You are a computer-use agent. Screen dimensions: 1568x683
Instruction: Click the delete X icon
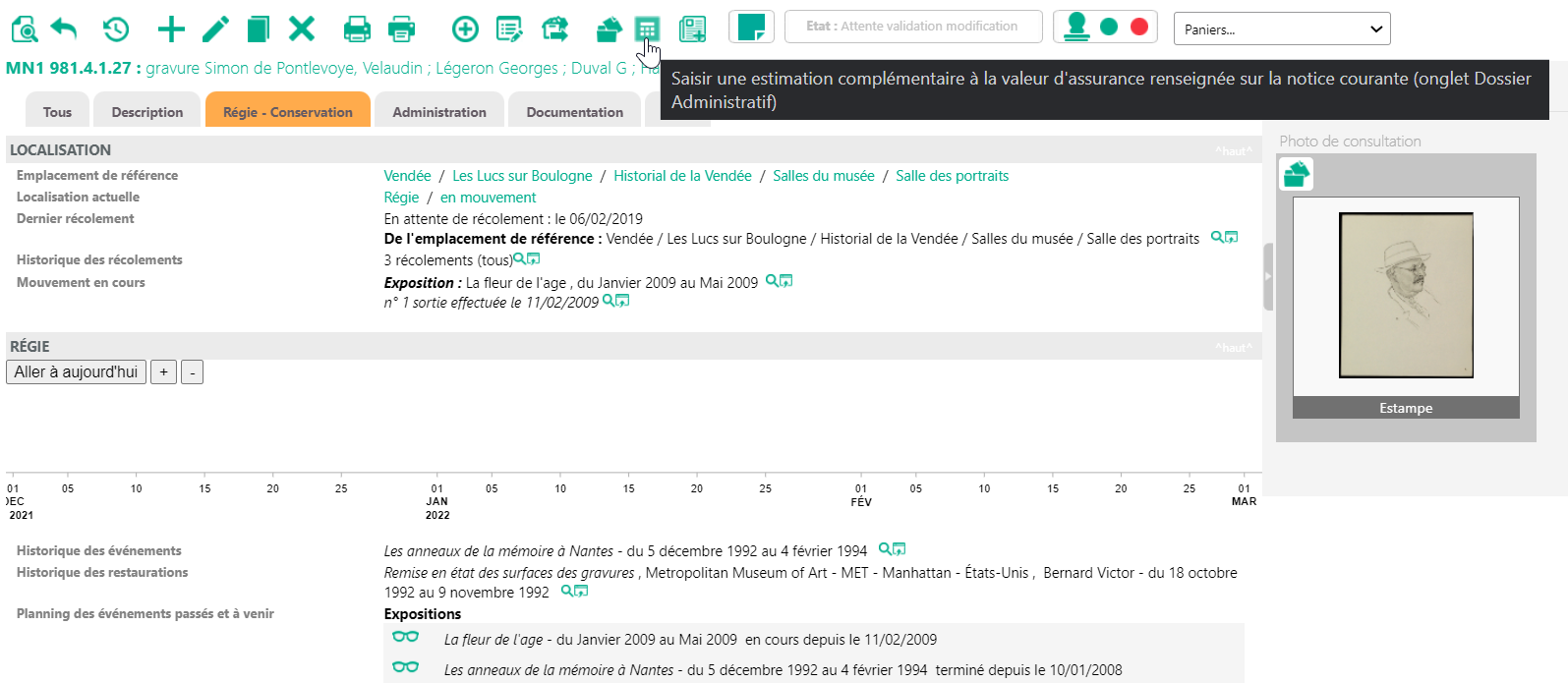[x=302, y=28]
